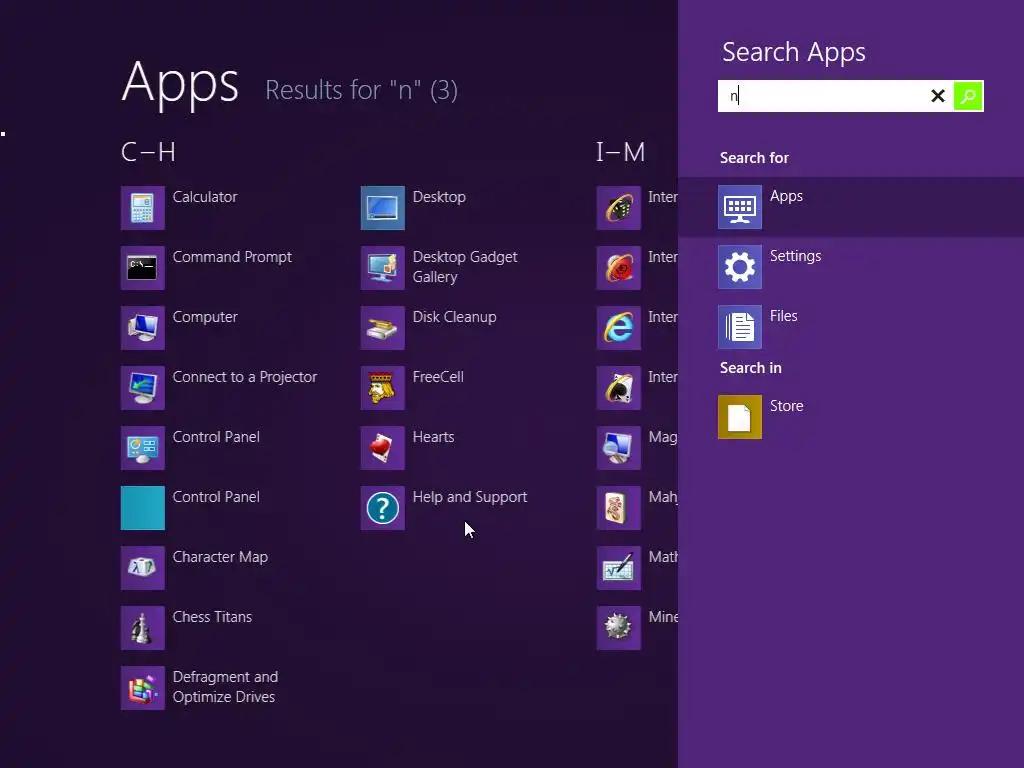Select the Files search scope icon
This screenshot has width=1024, height=768.
740,327
